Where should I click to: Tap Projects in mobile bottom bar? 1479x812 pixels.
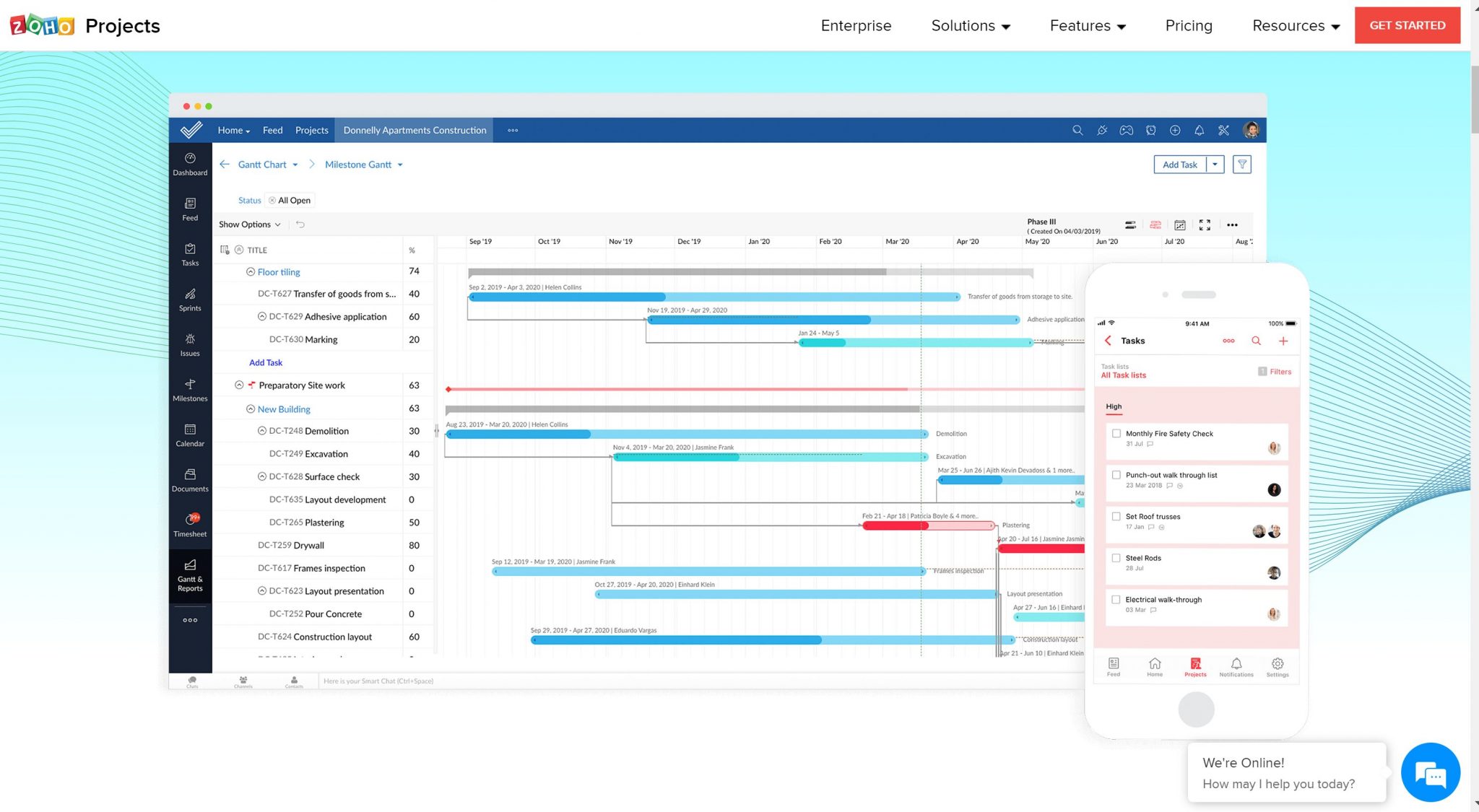click(x=1195, y=667)
